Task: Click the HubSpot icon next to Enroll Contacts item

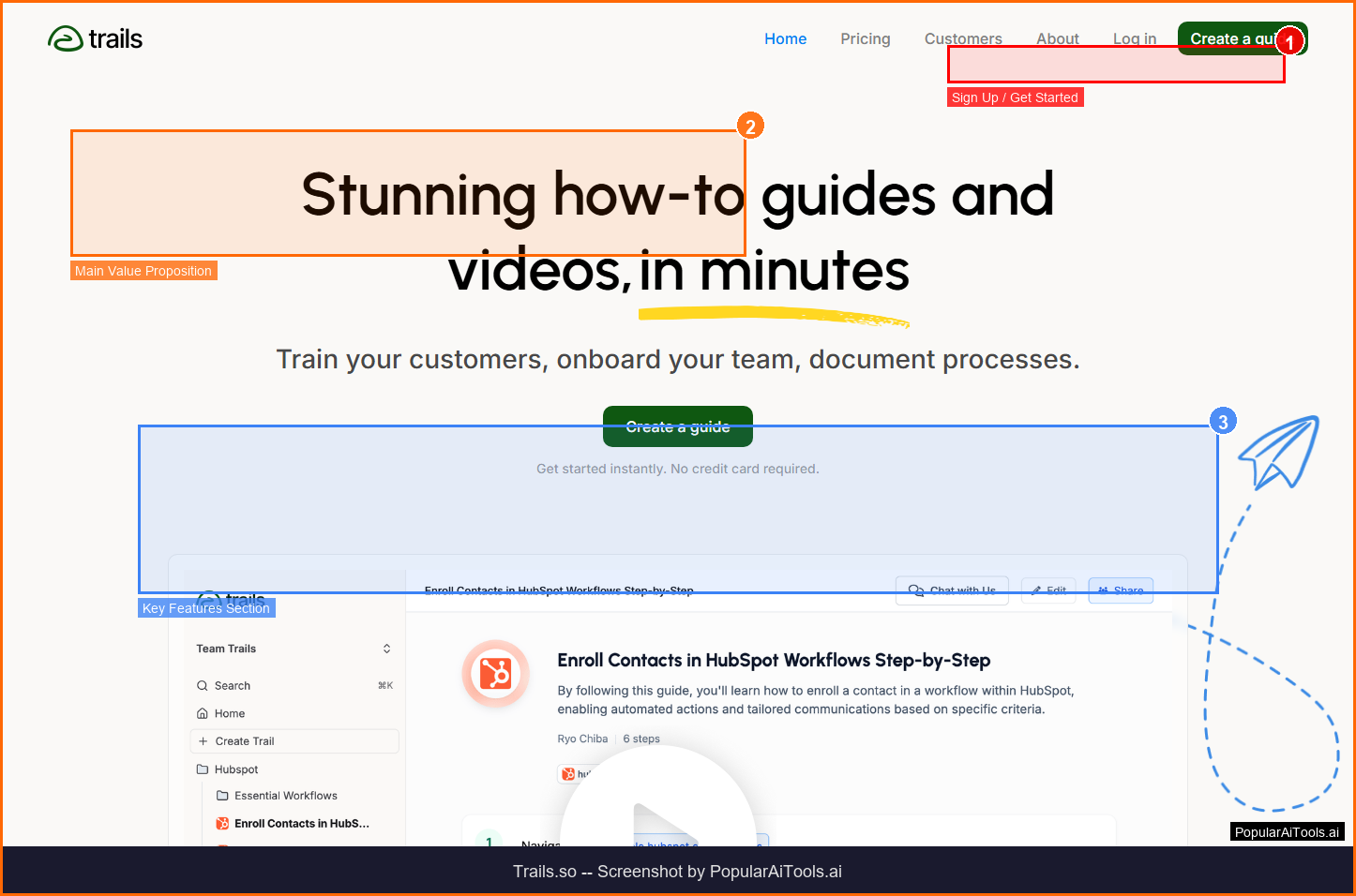Action: coord(222,824)
